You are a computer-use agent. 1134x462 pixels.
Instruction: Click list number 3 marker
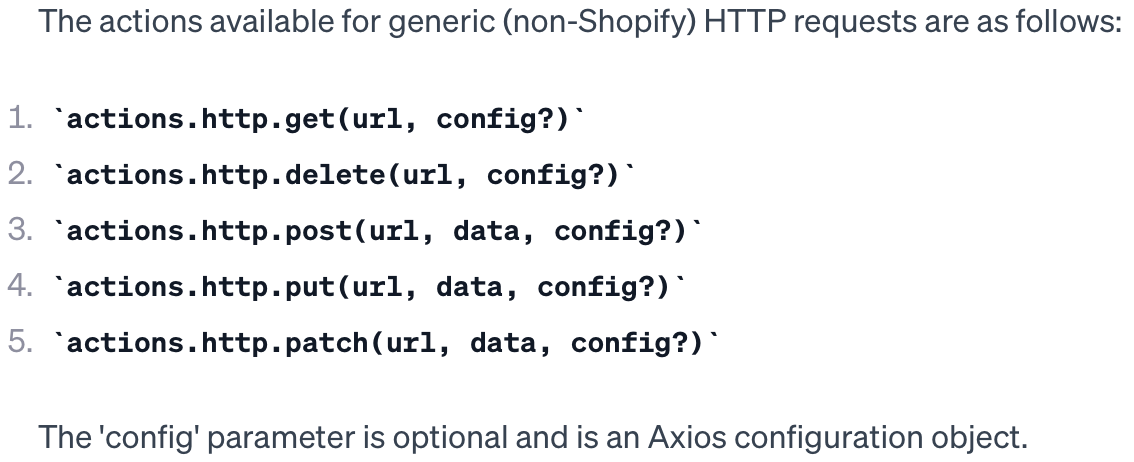coord(20,230)
